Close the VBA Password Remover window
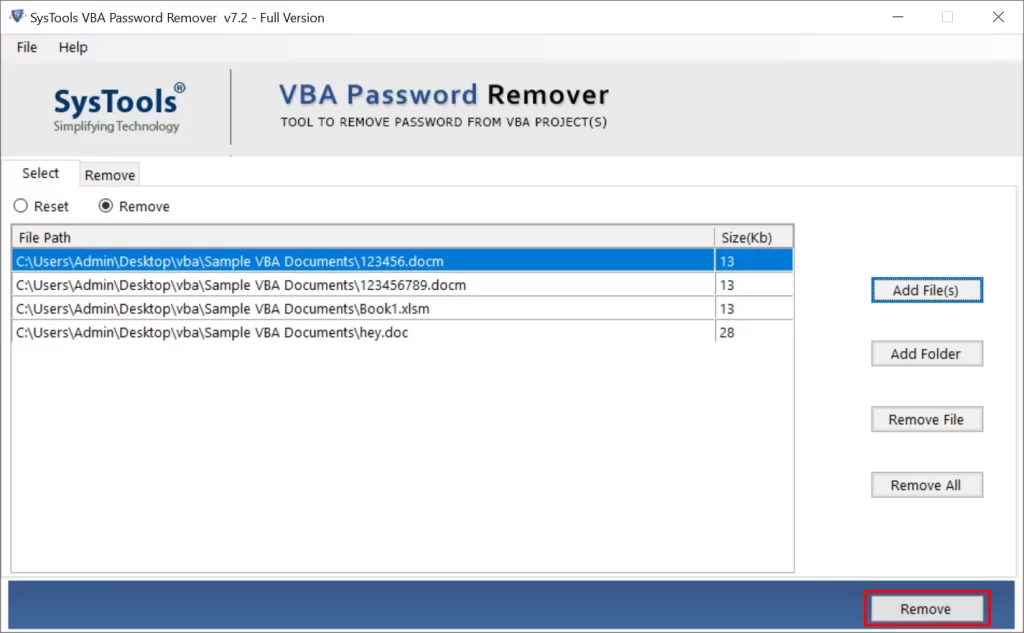This screenshot has width=1024, height=633. 998,17
